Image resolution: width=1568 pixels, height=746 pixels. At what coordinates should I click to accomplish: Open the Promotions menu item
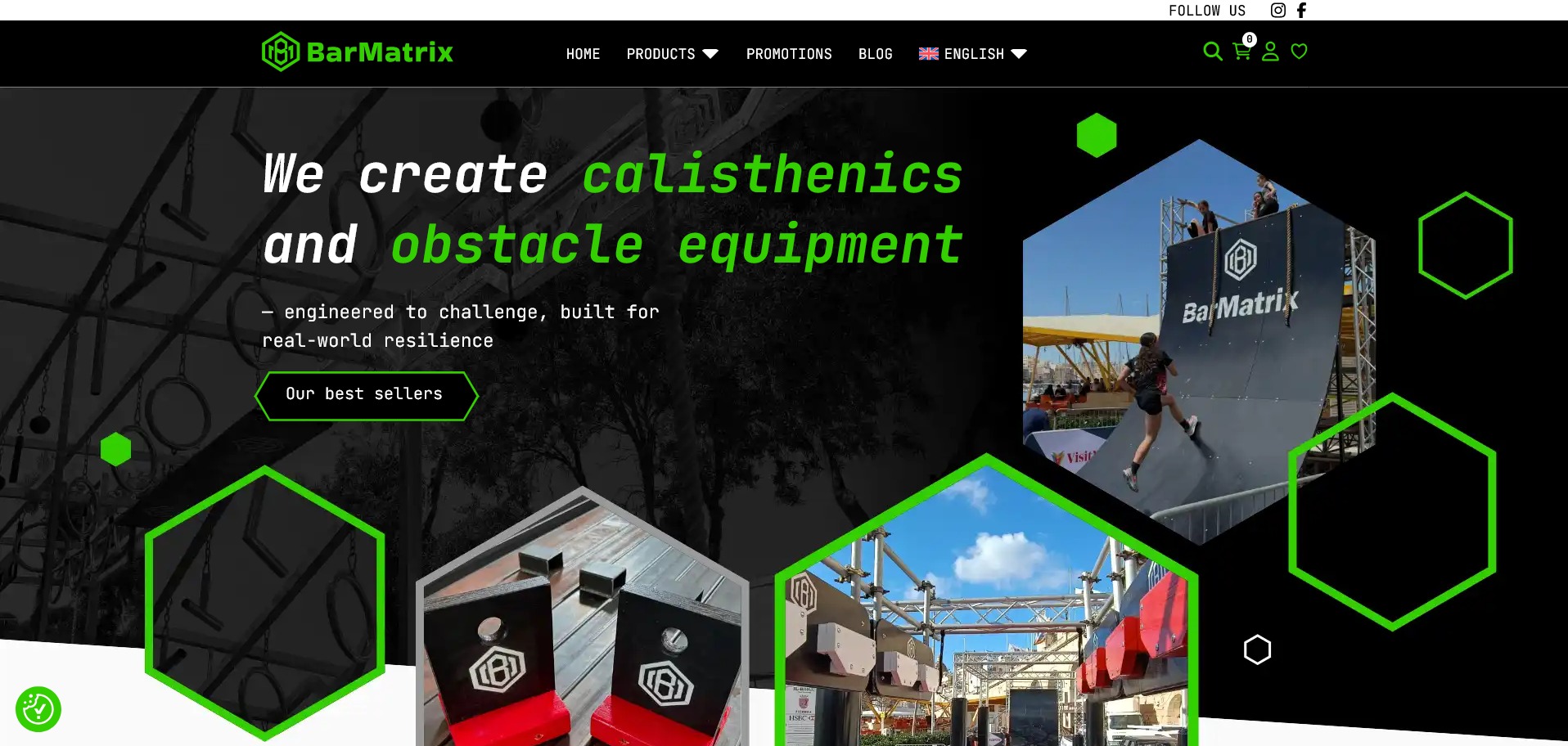tap(788, 54)
